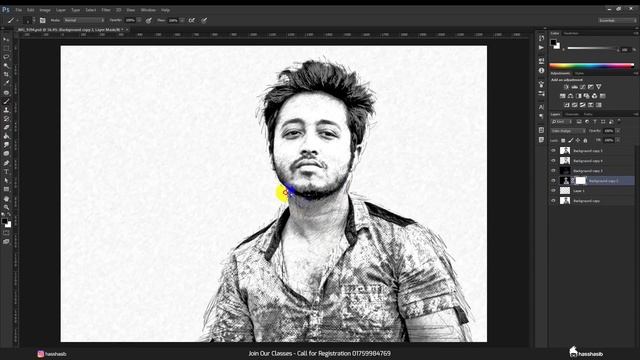Select the Rectangular Marquee tool
Image resolution: width=640 pixels, height=360 pixels.
(6, 49)
